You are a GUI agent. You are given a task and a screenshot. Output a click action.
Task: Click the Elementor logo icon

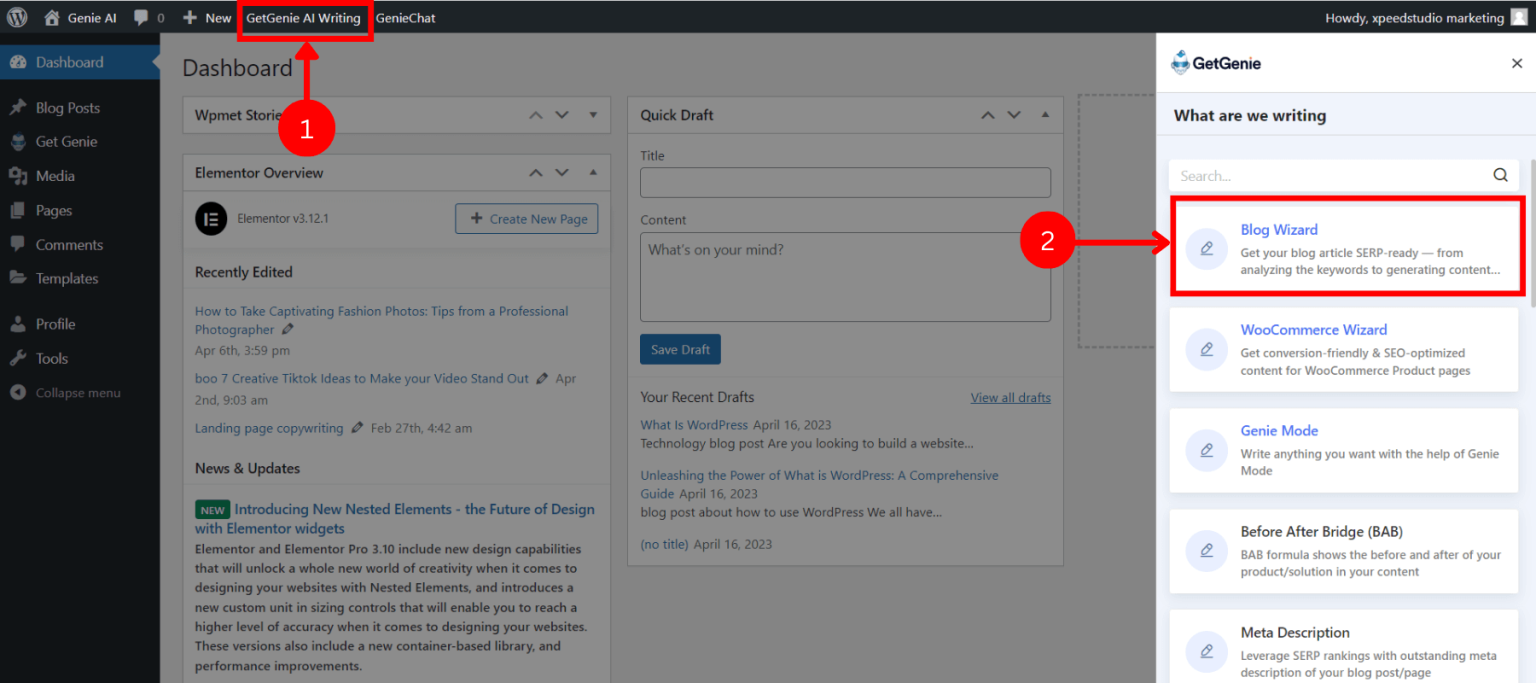tap(211, 218)
